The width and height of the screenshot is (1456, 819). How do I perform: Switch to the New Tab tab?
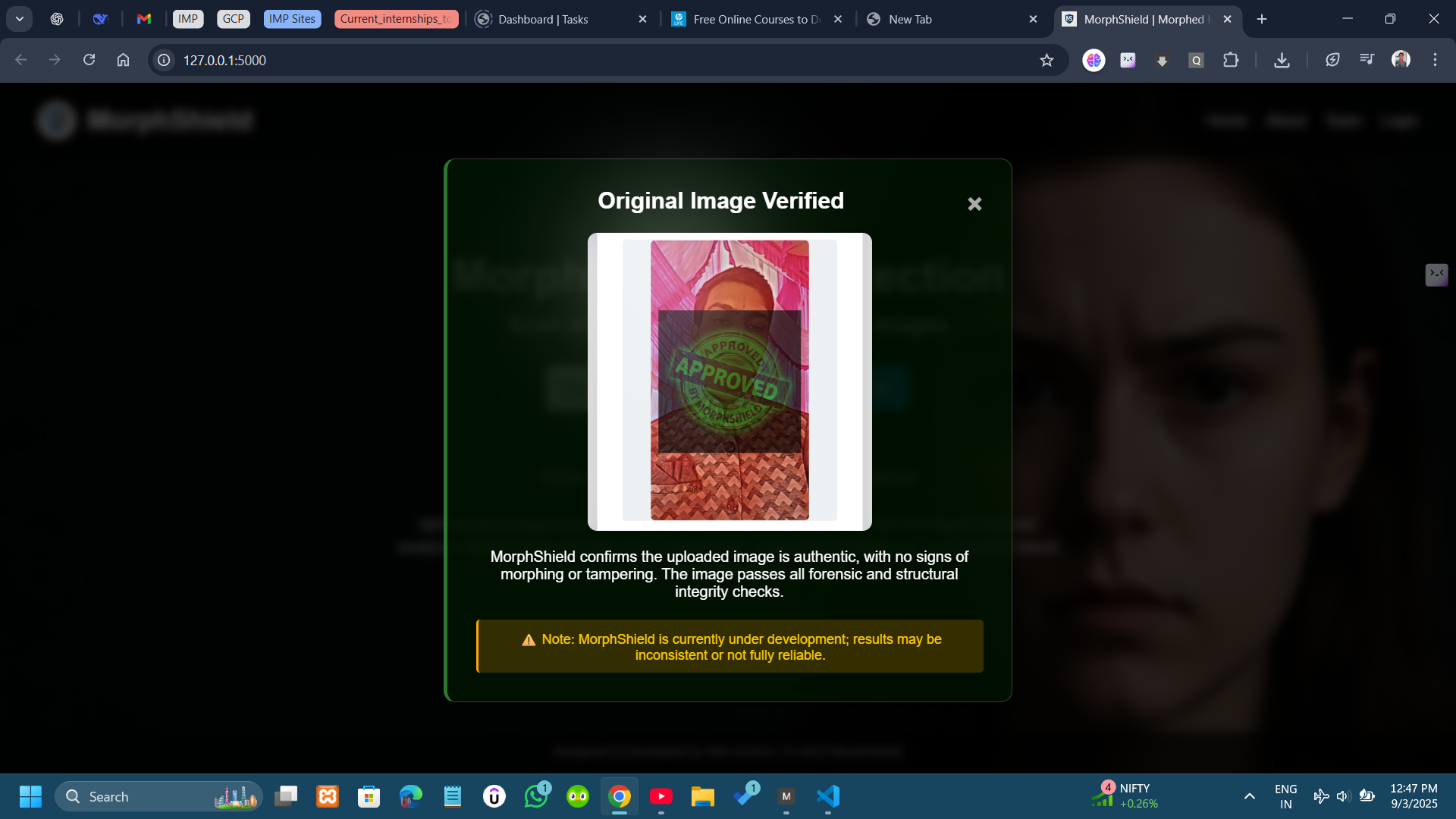952,19
